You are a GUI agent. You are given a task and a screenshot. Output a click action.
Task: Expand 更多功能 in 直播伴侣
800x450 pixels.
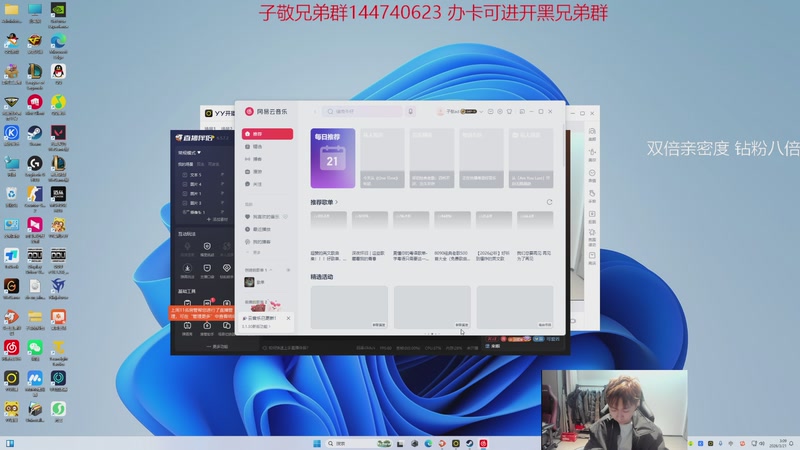[x=217, y=346]
